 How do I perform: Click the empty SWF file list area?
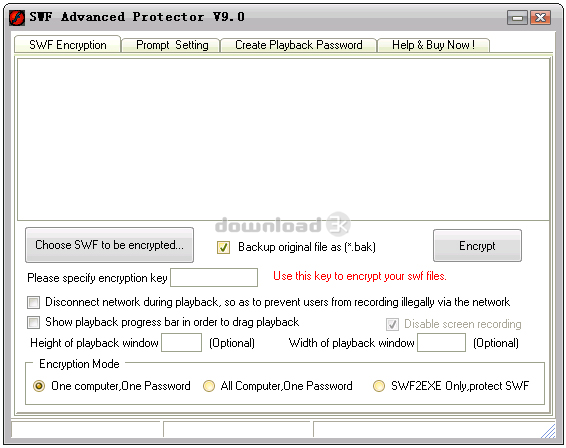click(283, 139)
